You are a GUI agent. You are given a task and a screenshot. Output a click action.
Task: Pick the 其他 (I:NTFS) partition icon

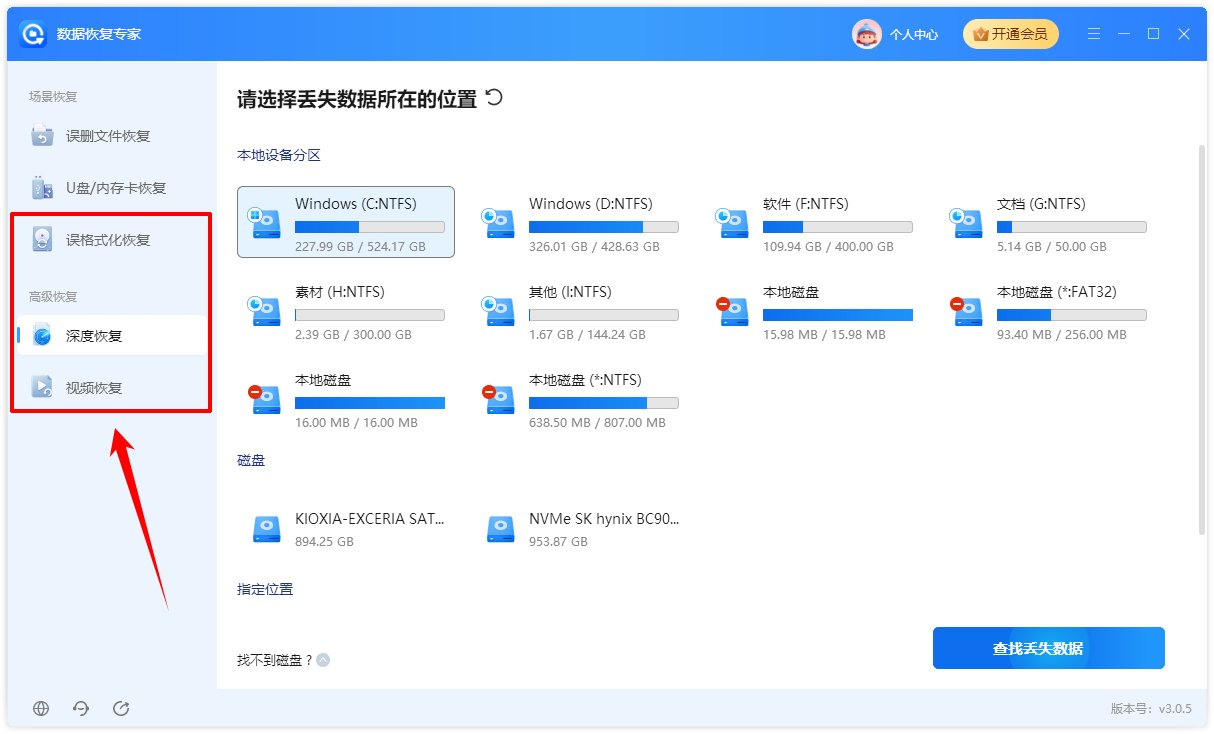click(499, 311)
